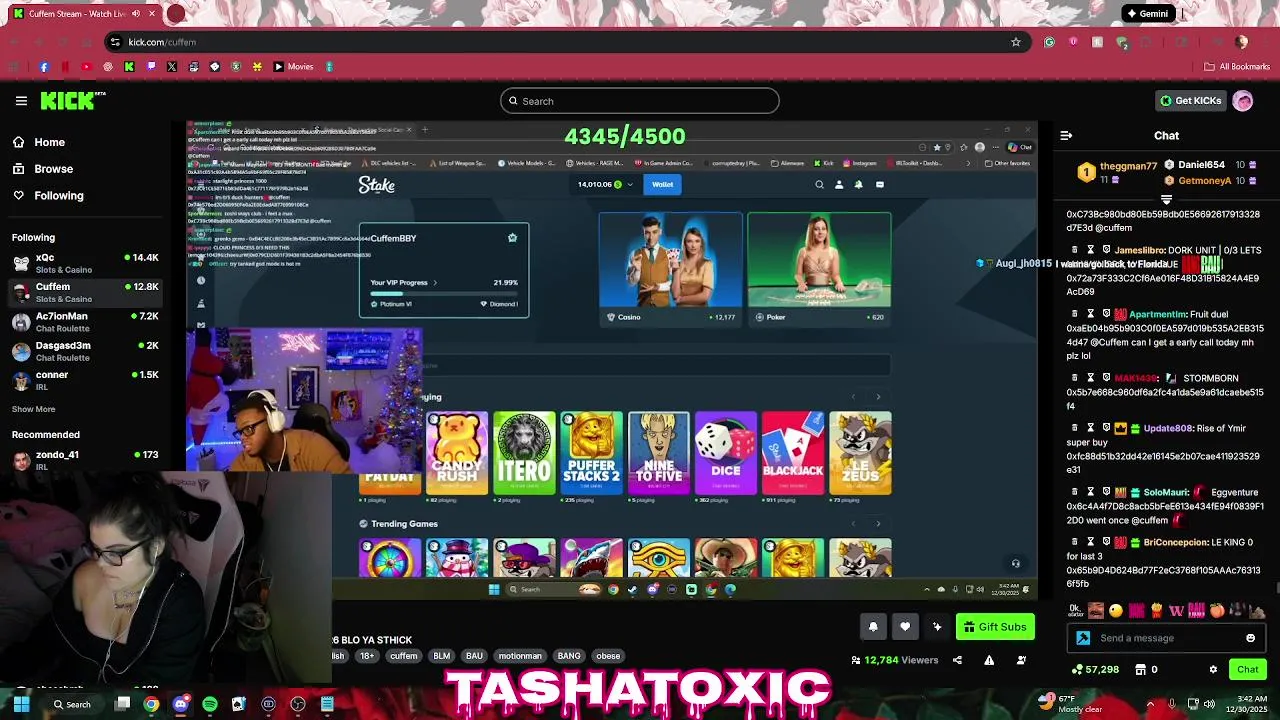Select the motionman stream tag

[x=520, y=656]
